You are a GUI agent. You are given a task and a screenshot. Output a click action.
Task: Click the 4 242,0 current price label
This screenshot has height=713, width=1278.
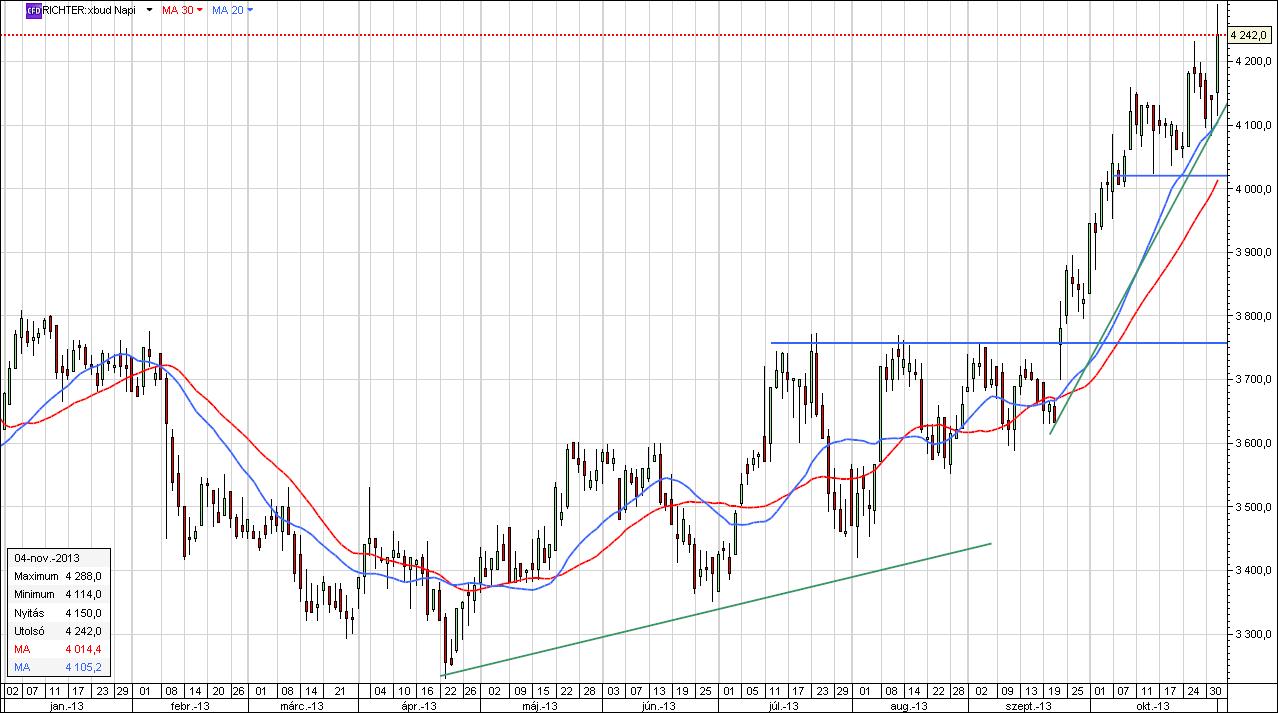click(x=1251, y=35)
